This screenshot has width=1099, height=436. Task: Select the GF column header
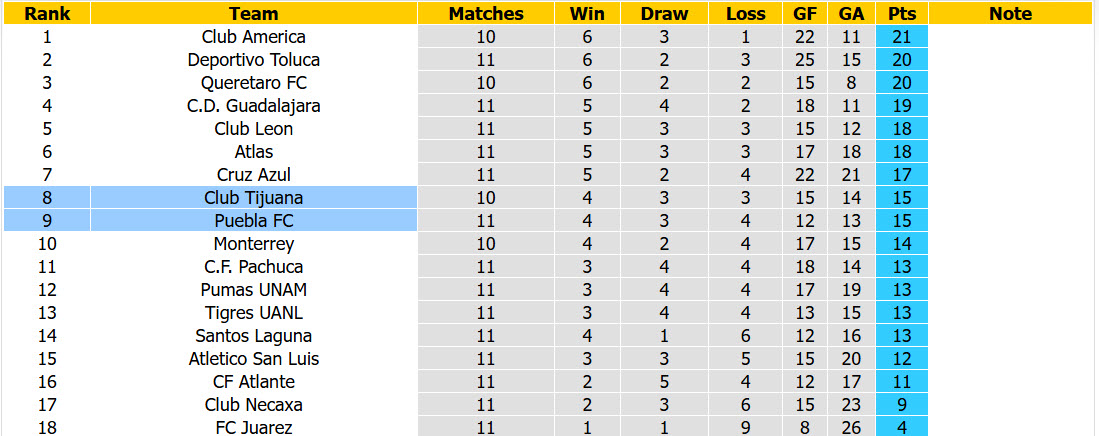tap(805, 13)
